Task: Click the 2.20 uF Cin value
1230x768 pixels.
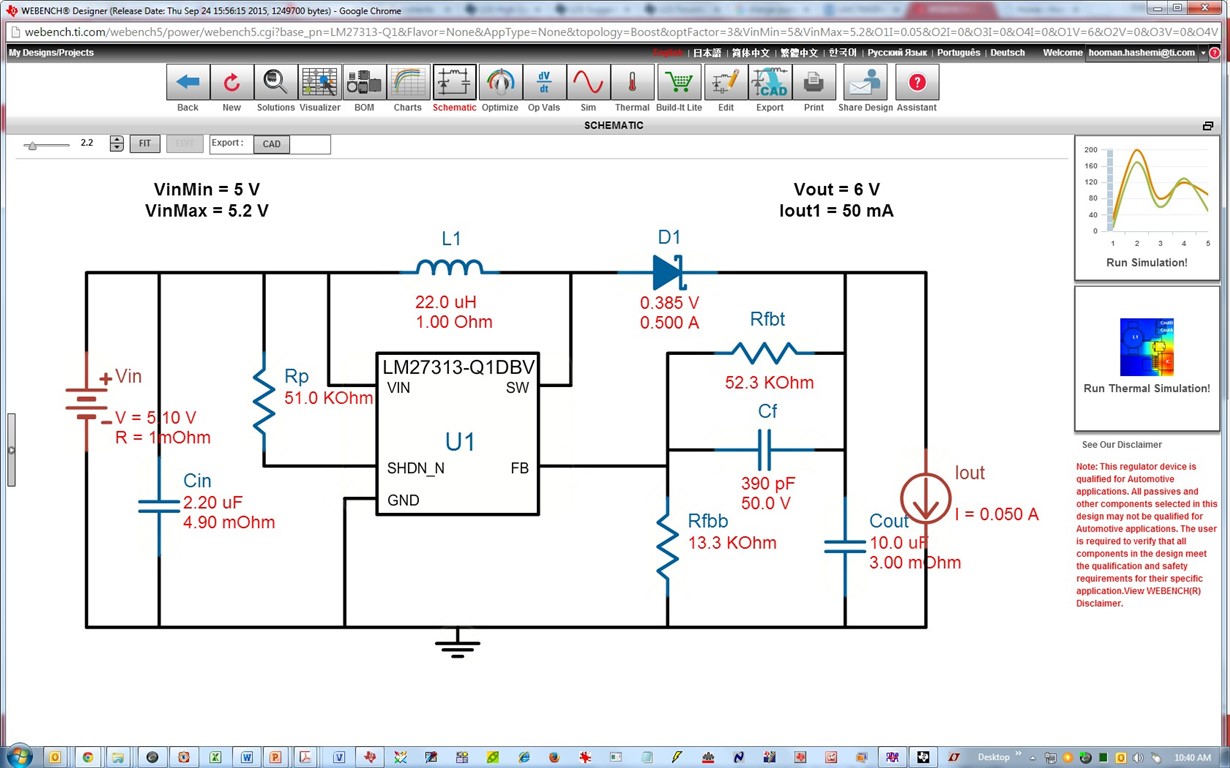Action: click(x=213, y=502)
